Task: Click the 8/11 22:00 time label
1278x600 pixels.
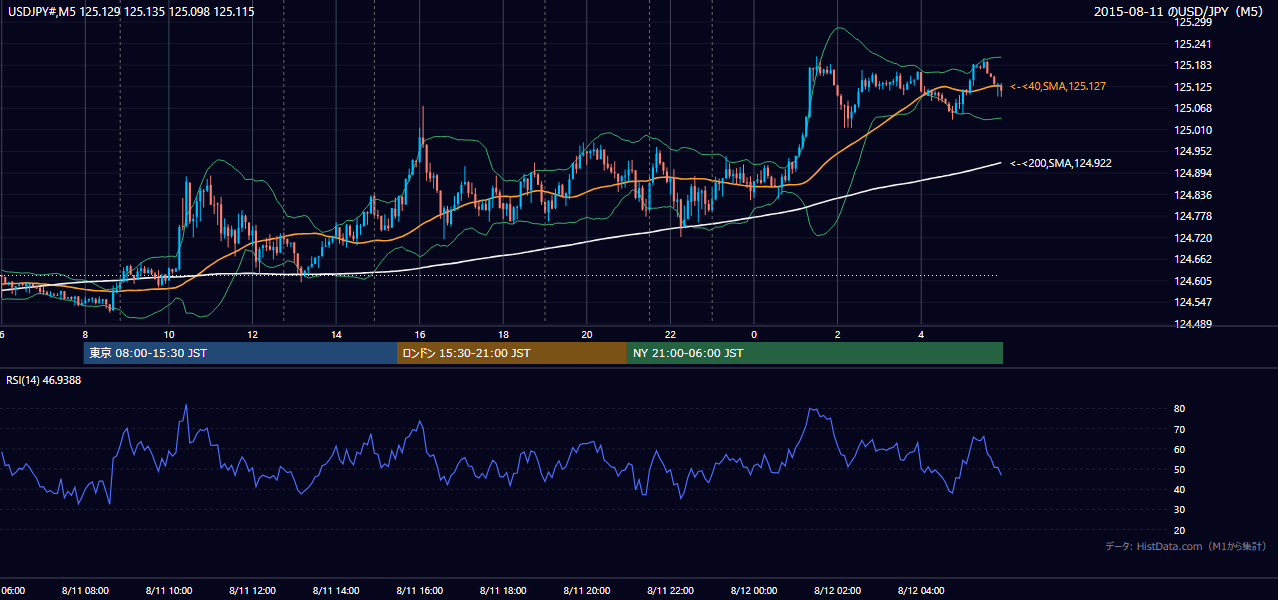Action: coord(671,591)
